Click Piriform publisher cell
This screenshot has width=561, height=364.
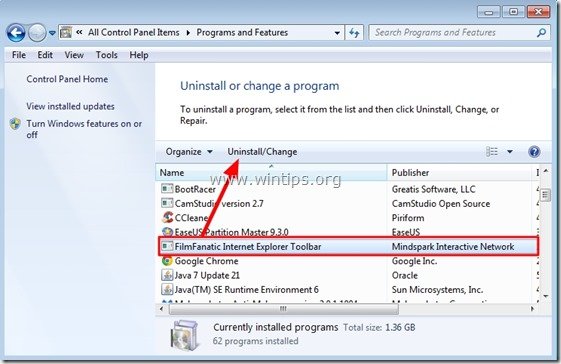tap(408, 218)
